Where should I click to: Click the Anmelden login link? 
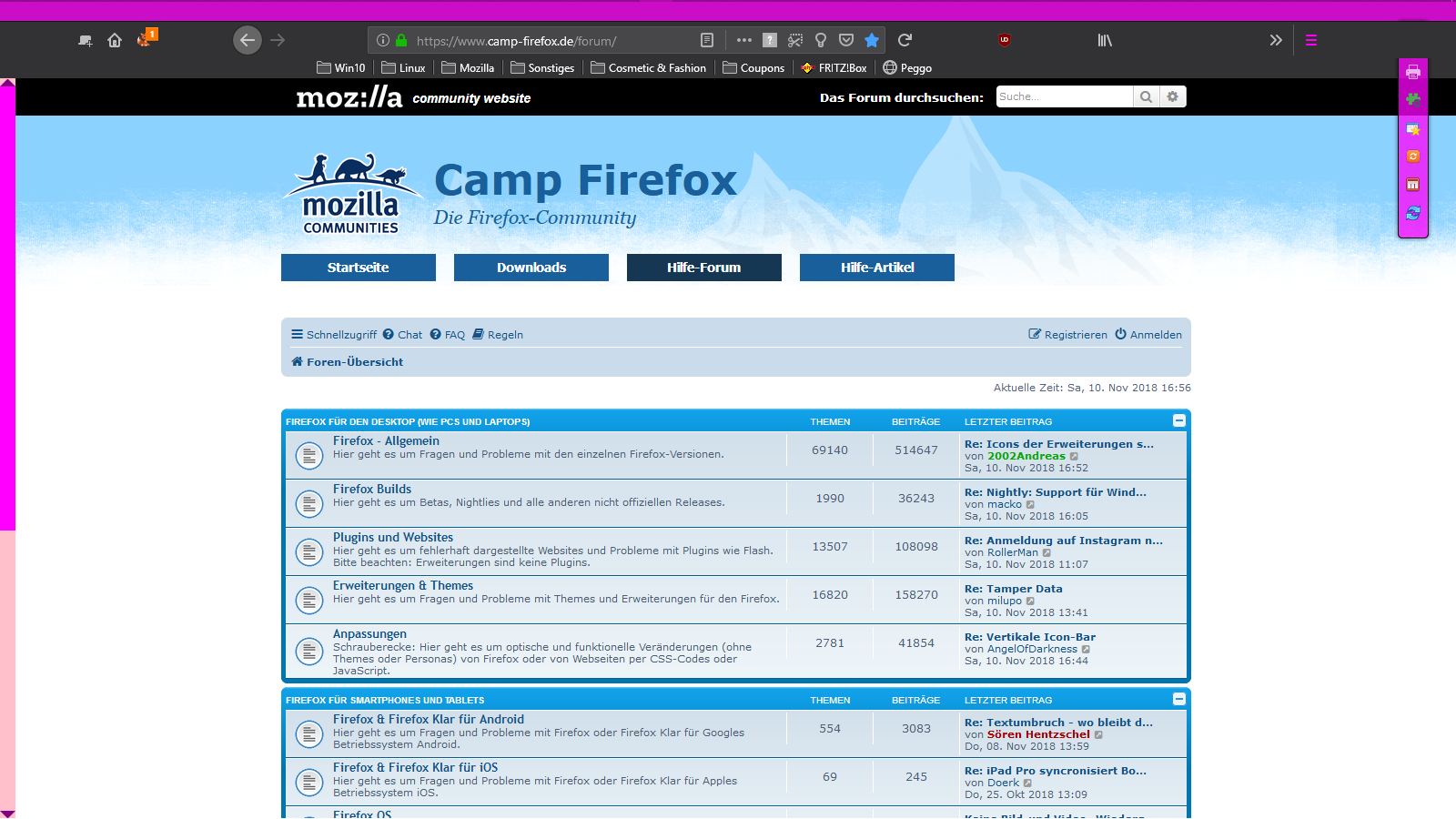point(1148,335)
